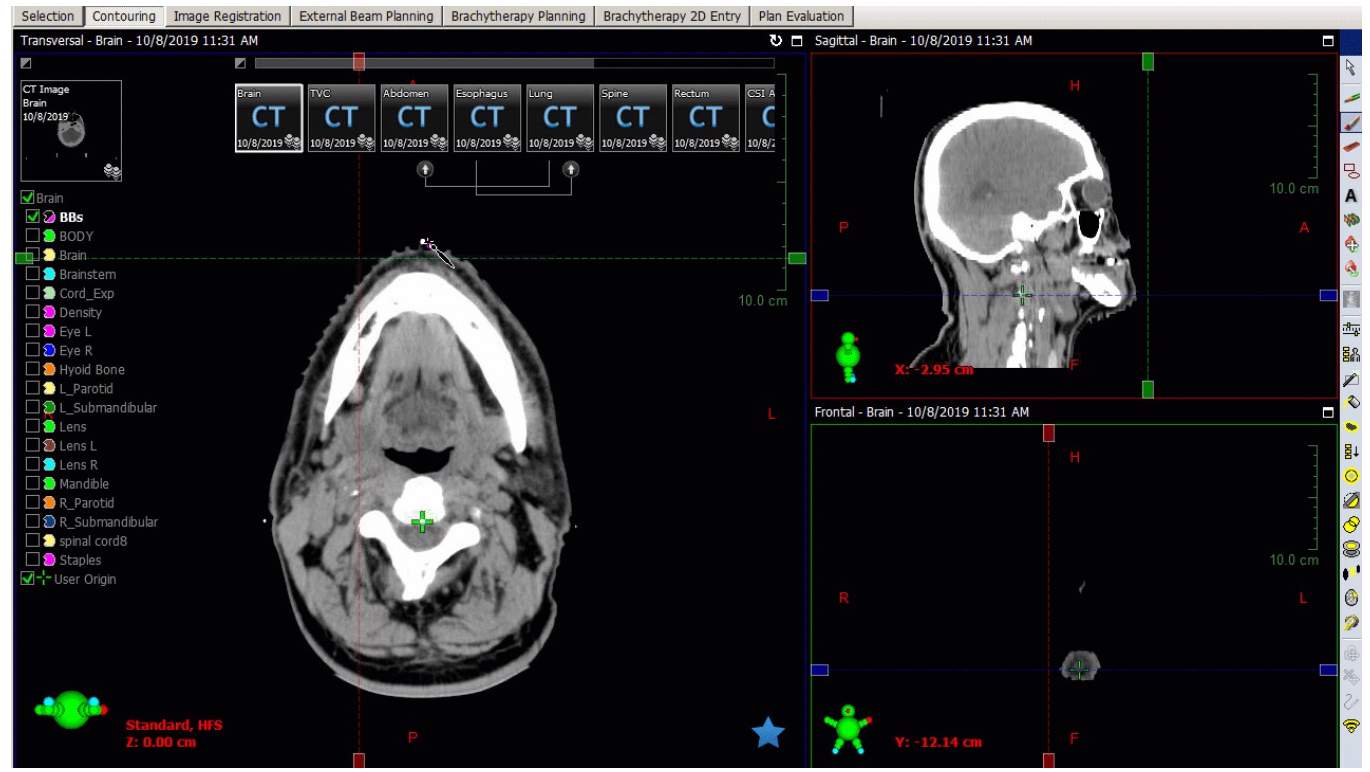1370x772 pixels.
Task: Click the yellow Wi-Fi shaped icon
Action: coord(1352,725)
